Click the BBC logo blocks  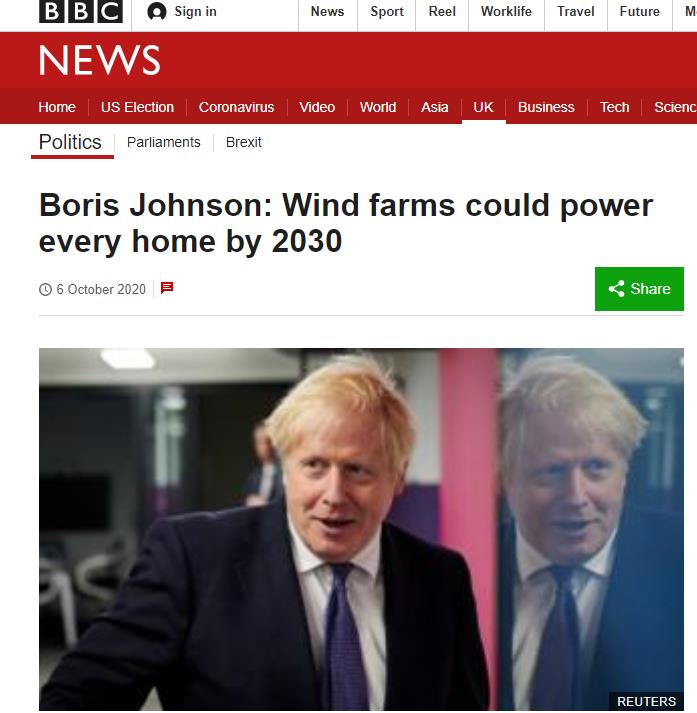80,11
